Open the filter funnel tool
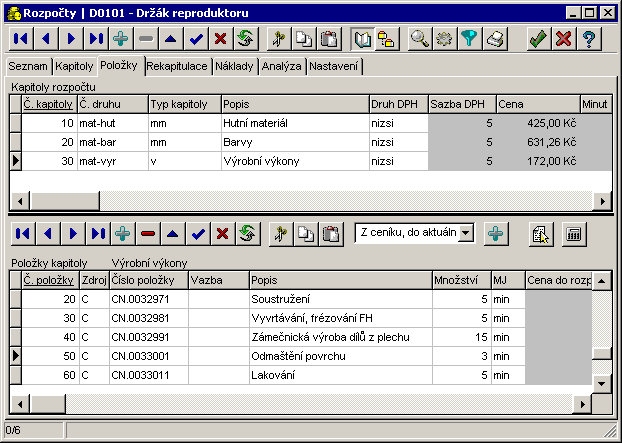Image resolution: width=622 pixels, height=443 pixels. [x=469, y=39]
